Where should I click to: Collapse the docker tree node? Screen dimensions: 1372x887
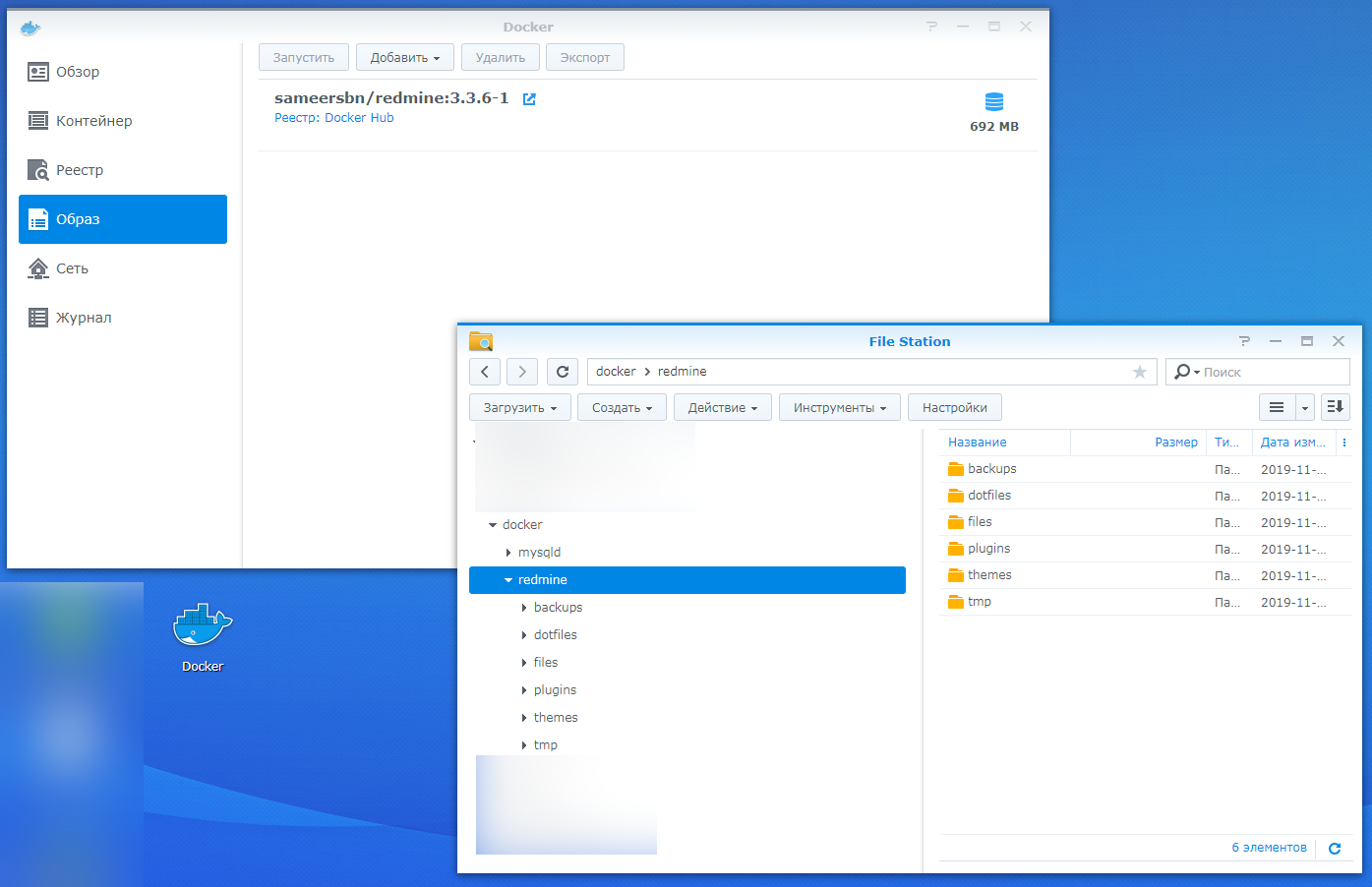click(493, 525)
